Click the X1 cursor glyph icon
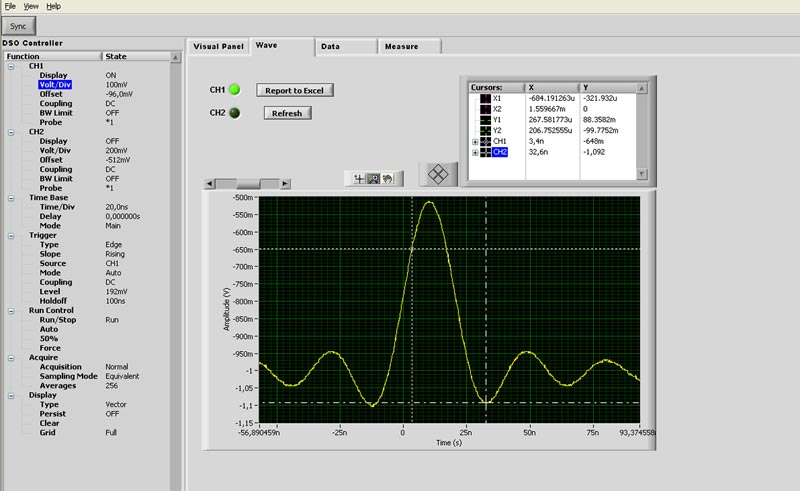 [485, 99]
